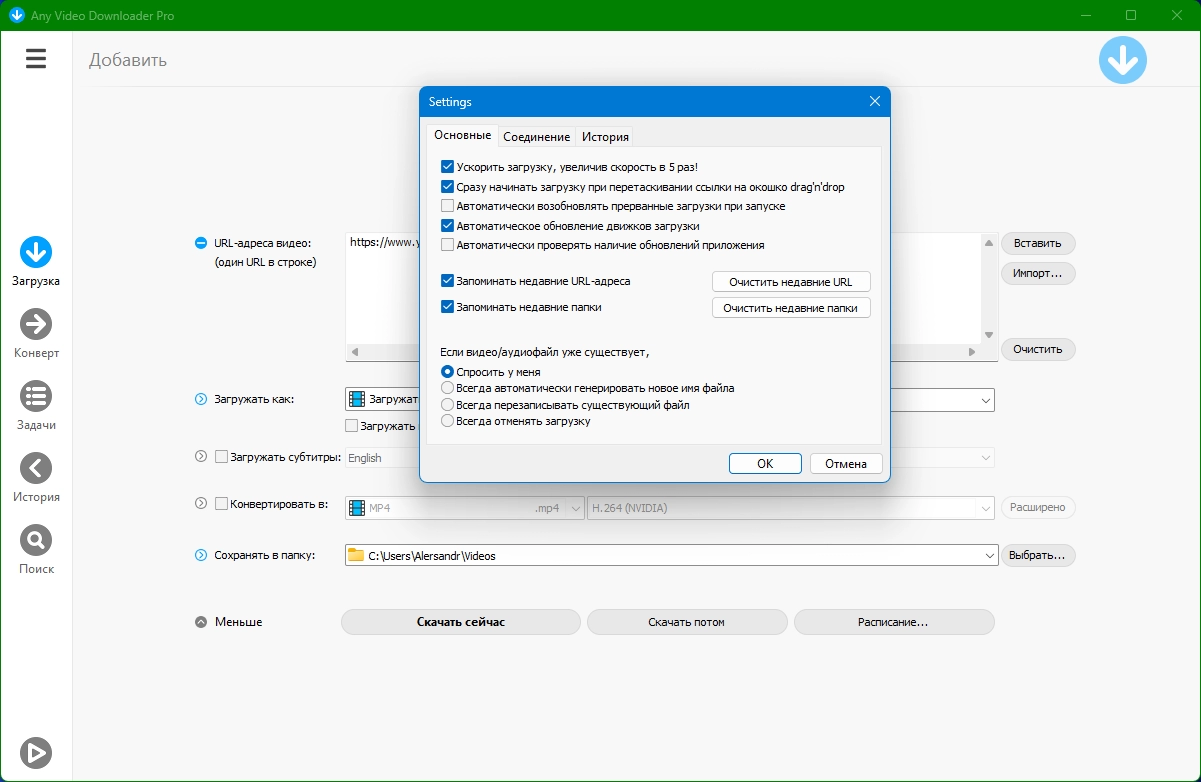Click Очистить недавние URL button
This screenshot has height=782, width=1201.
(791, 282)
